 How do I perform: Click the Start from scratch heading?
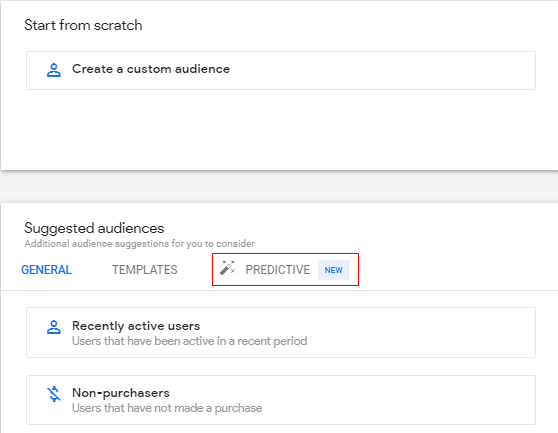pos(83,25)
